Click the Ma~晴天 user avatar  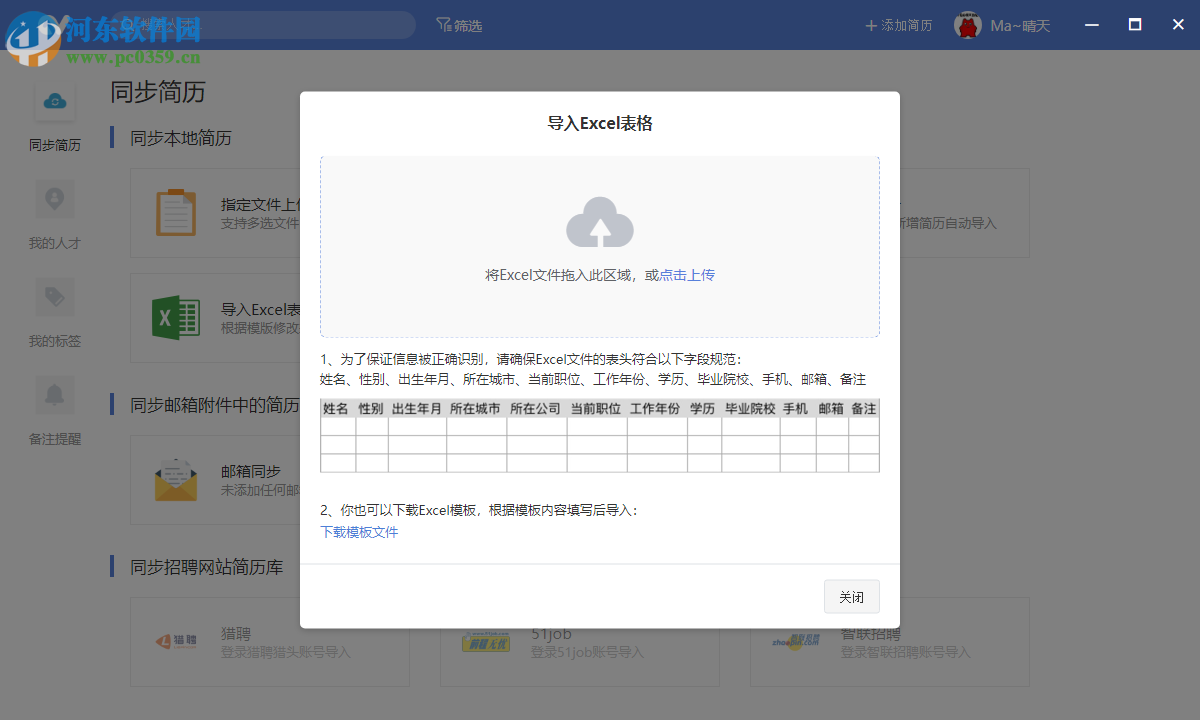(967, 24)
